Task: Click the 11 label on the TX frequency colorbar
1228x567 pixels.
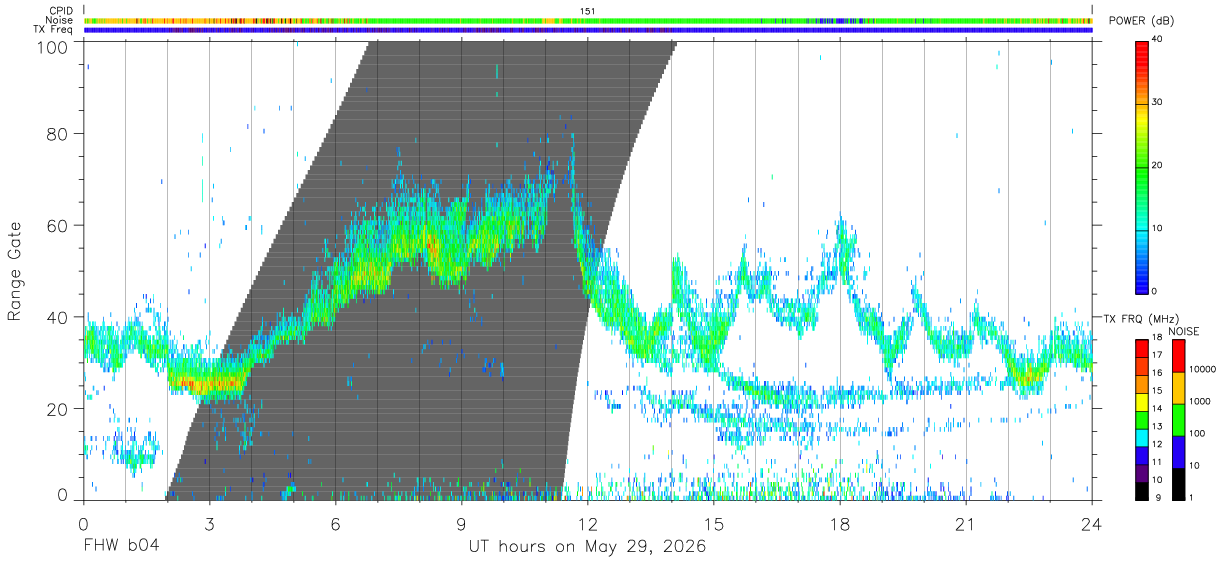Action: 1157,463
